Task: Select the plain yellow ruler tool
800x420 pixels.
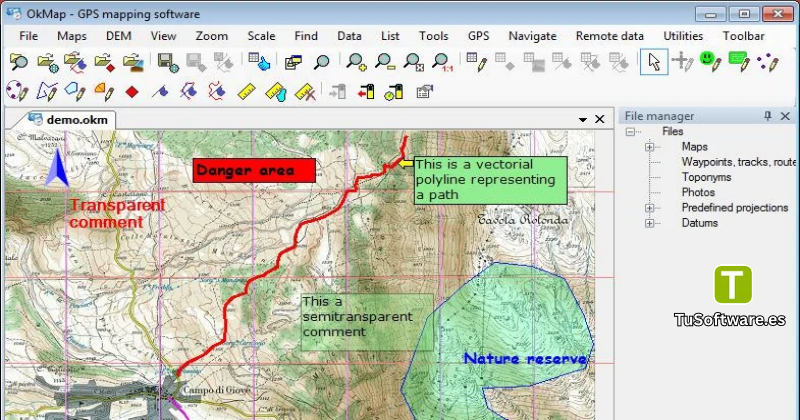Action: pos(246,92)
